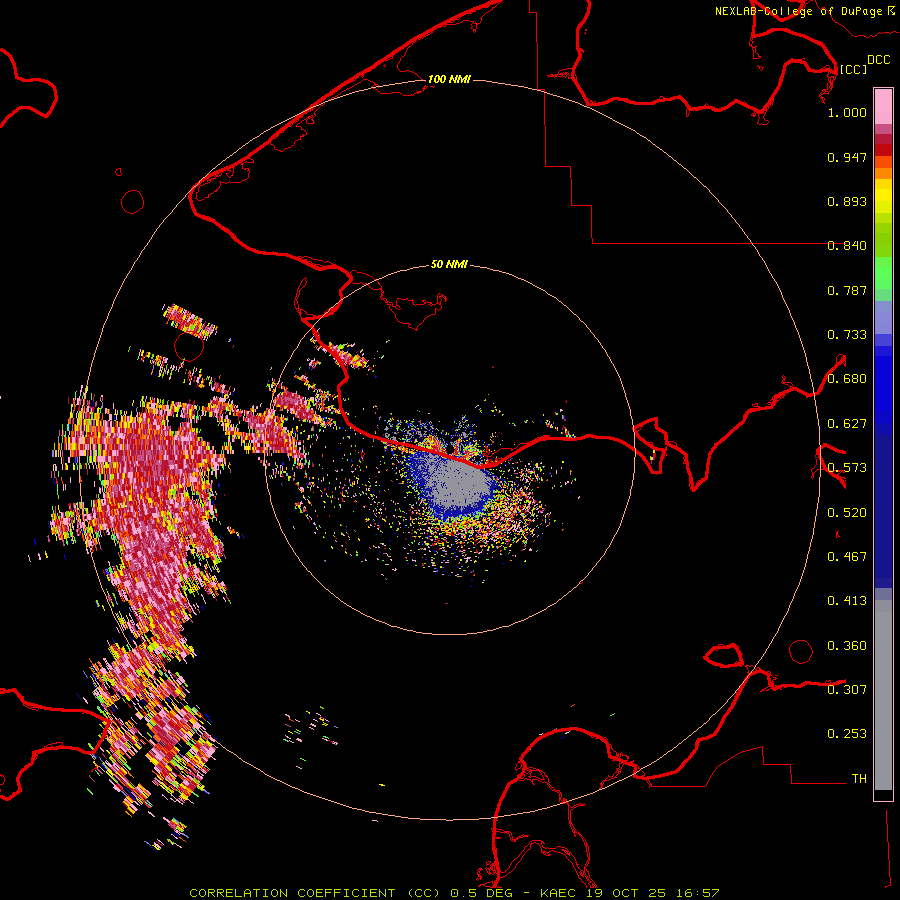Viewport: 900px width, 900px height.
Task: Click the 0.520 legend value
Action: pos(847,513)
